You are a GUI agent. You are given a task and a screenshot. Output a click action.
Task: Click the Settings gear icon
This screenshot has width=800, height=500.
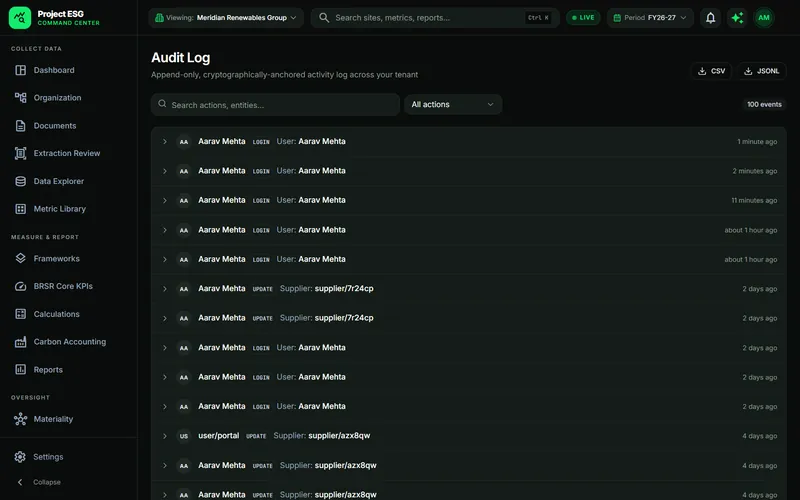[20, 457]
